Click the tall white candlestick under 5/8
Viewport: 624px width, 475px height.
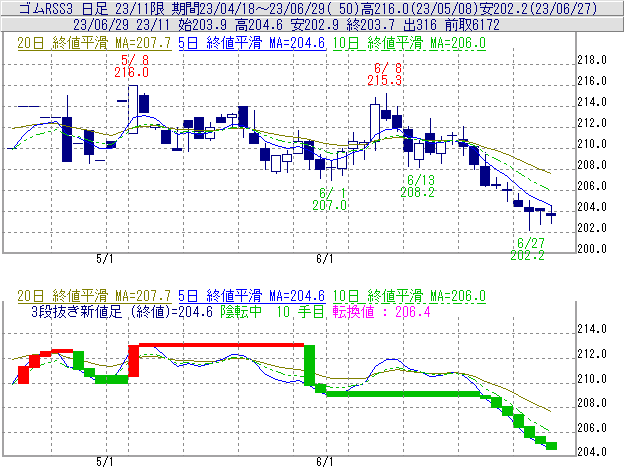[x=133, y=109]
